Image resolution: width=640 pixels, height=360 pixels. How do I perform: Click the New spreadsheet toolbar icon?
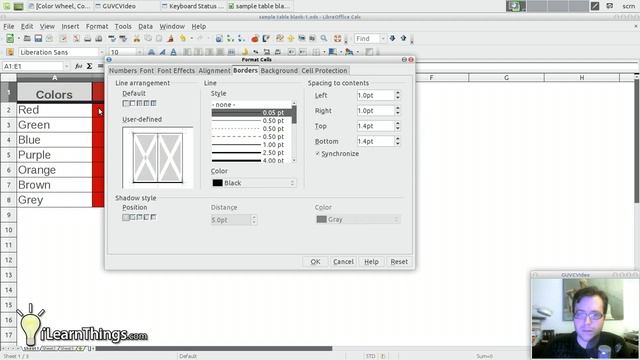coord(10,38)
